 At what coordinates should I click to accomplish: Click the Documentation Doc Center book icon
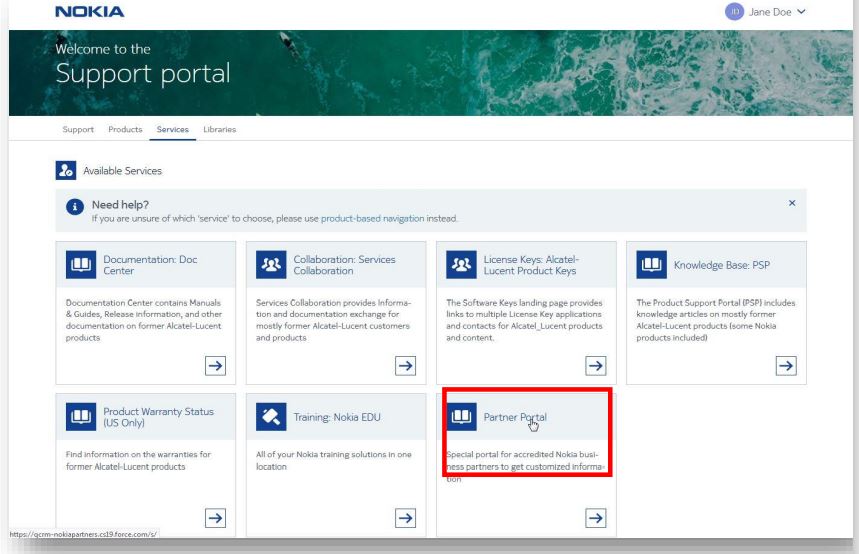(81, 264)
